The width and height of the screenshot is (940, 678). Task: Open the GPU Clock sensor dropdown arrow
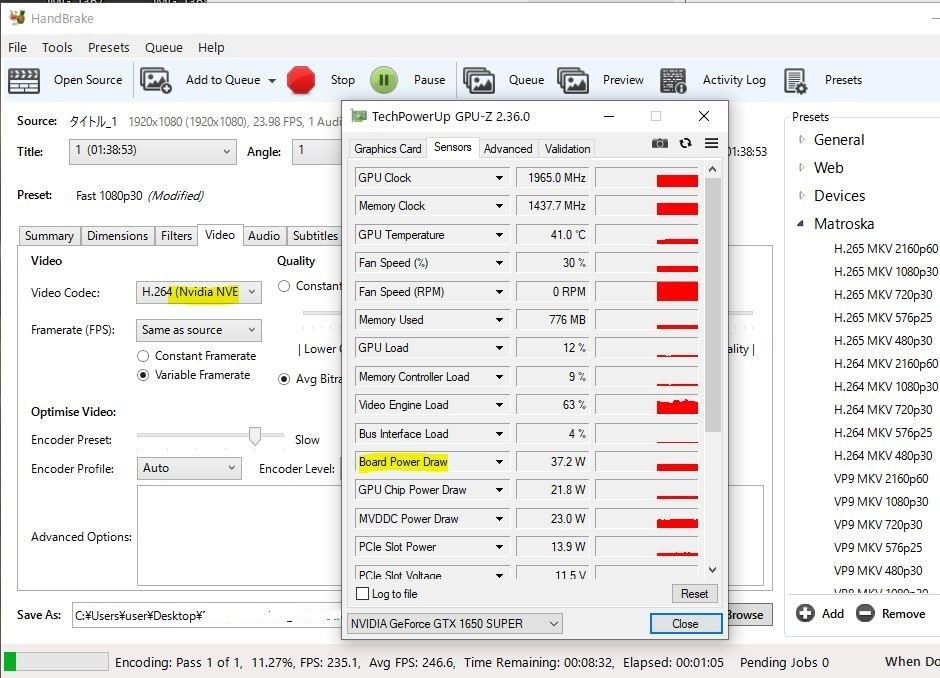[499, 178]
